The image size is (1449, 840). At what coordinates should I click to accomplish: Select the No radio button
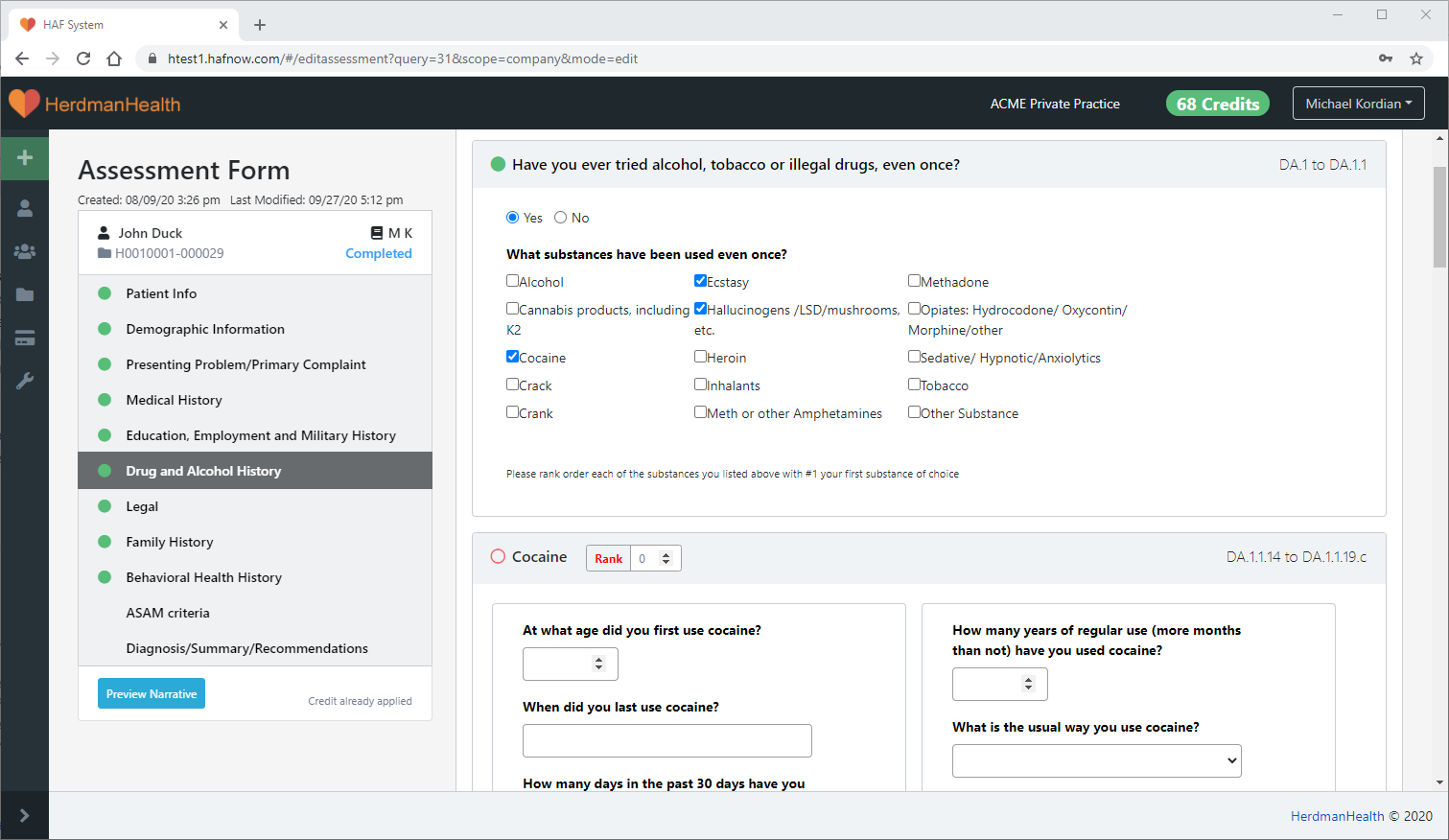click(560, 218)
